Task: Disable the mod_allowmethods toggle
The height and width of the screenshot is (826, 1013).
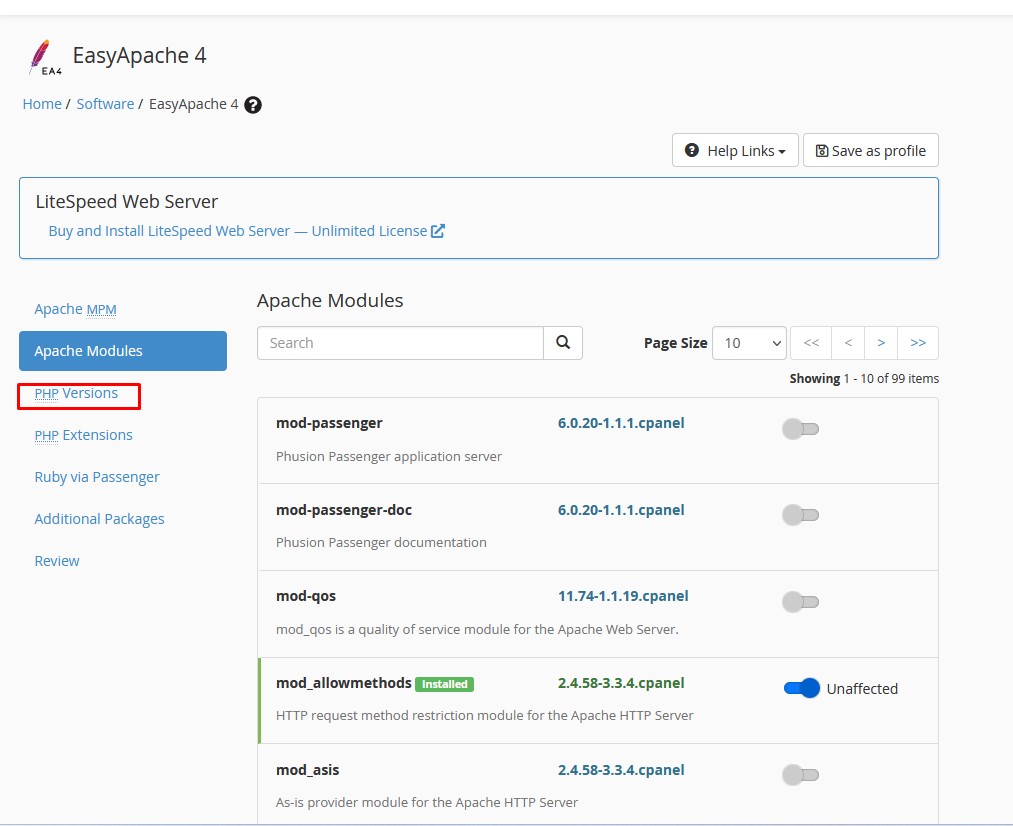Action: 802,688
